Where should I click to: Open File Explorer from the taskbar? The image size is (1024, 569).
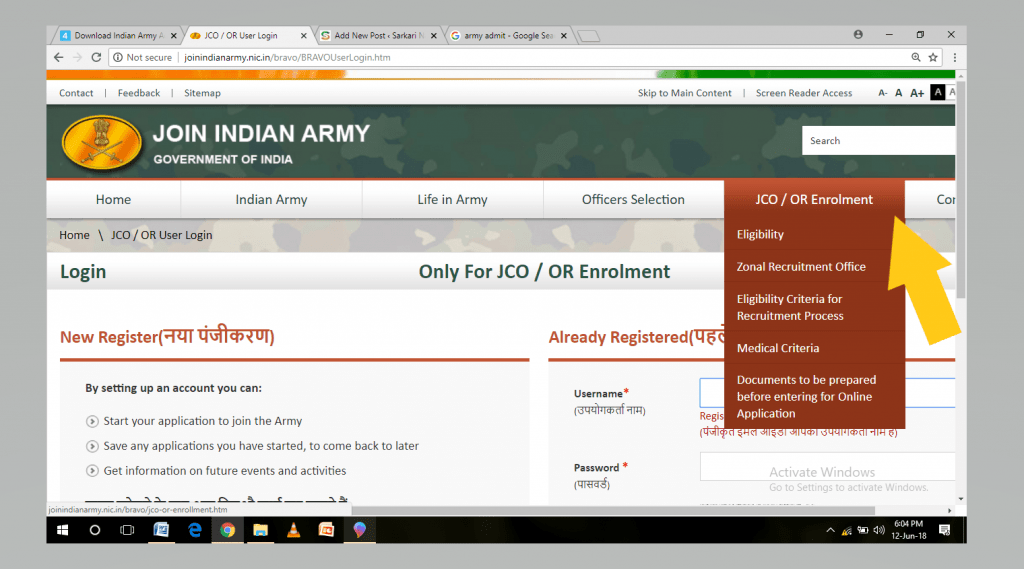pyautogui.click(x=261, y=530)
